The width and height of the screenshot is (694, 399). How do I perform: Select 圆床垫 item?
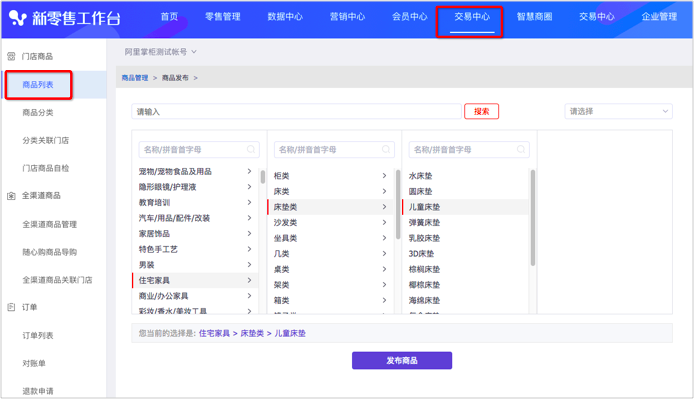coord(420,191)
